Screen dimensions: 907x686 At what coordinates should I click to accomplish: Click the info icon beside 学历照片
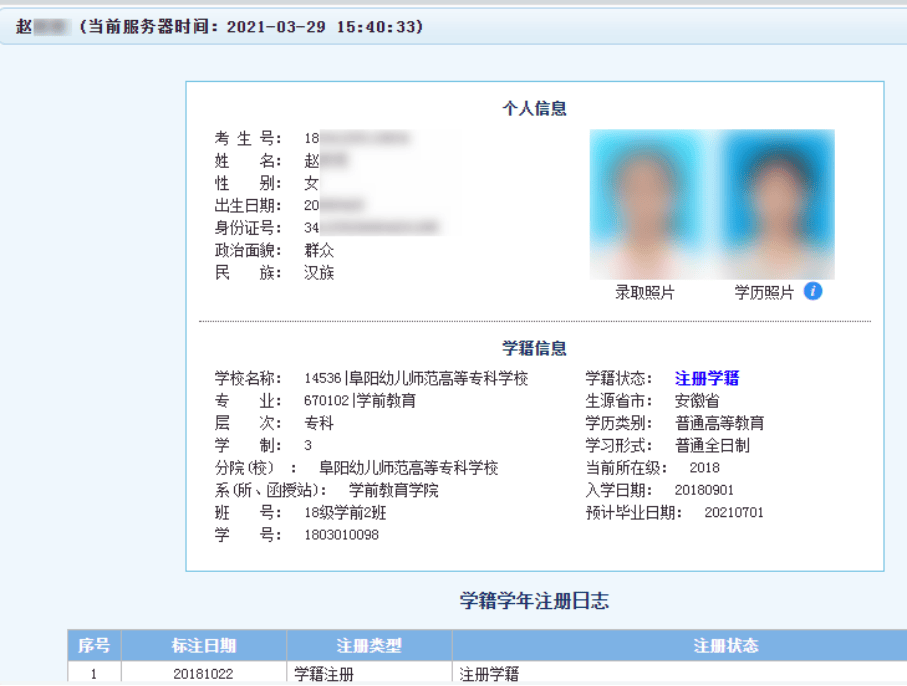pos(810,292)
